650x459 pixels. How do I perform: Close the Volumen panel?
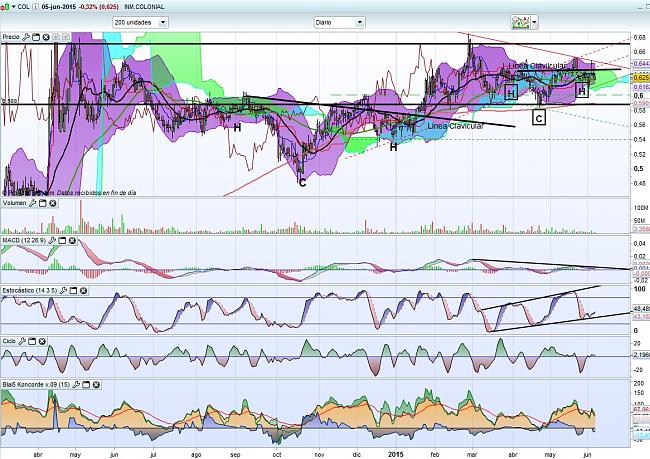pyautogui.click(x=53, y=203)
